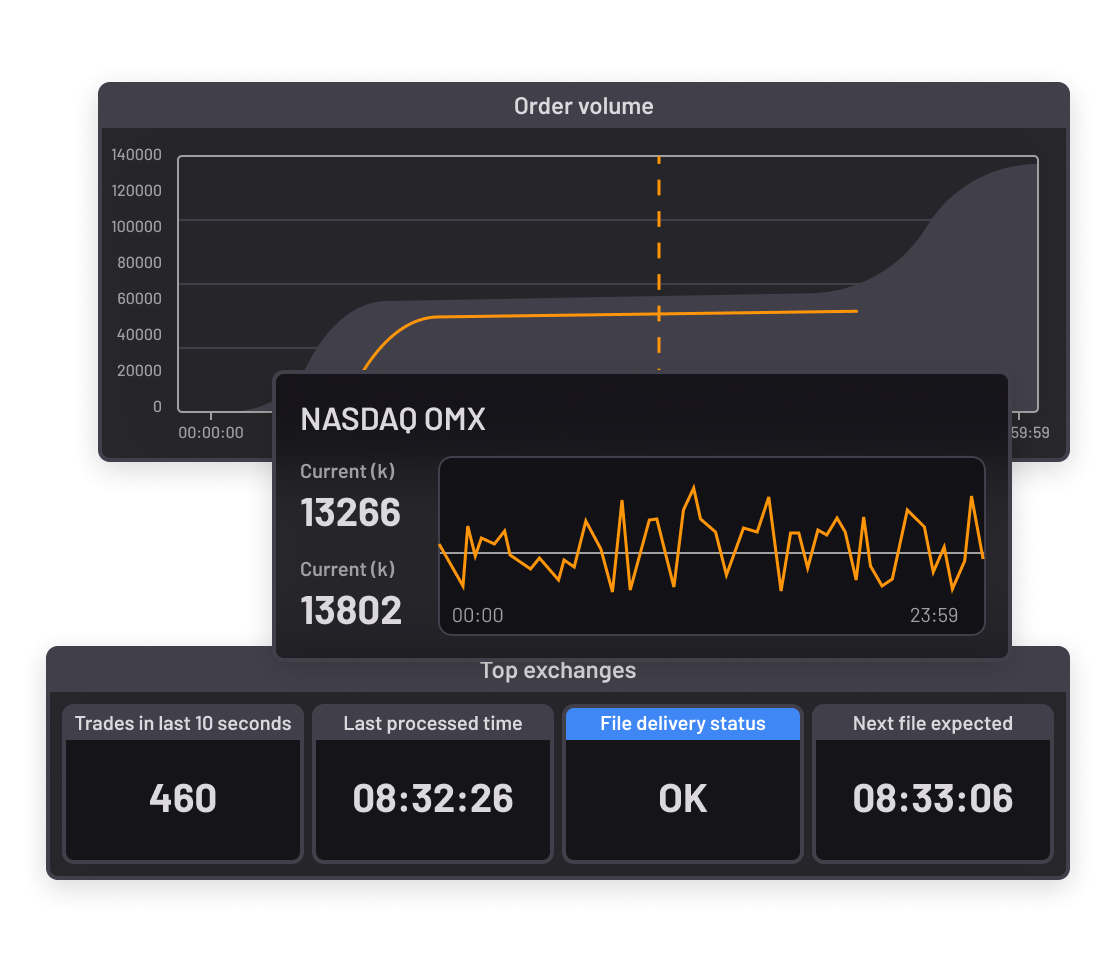Click the 00:00 sparkline start label
The height and width of the screenshot is (960, 1116).
pyautogui.click(x=478, y=615)
